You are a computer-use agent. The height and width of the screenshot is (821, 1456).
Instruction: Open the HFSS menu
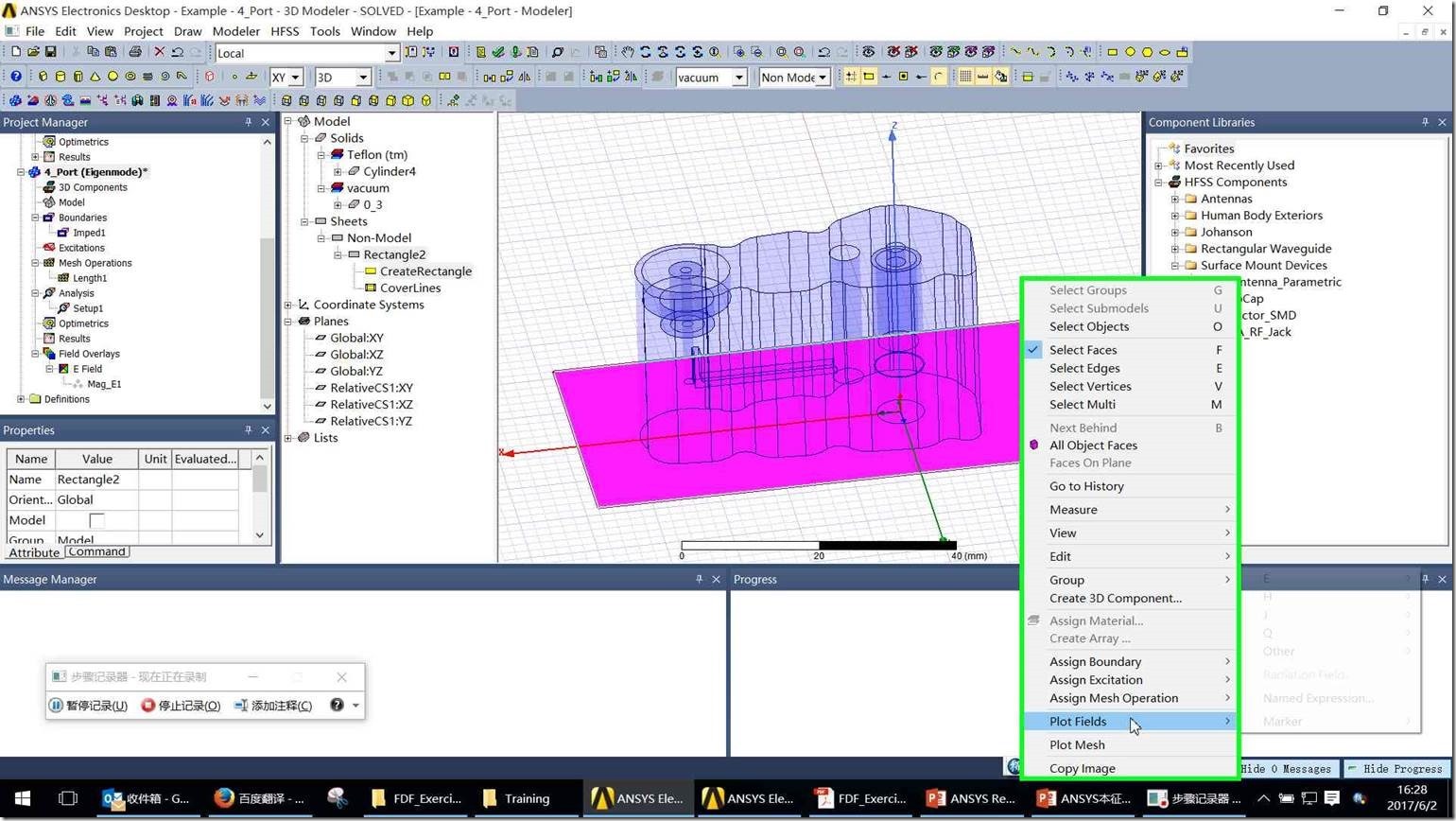coord(285,31)
